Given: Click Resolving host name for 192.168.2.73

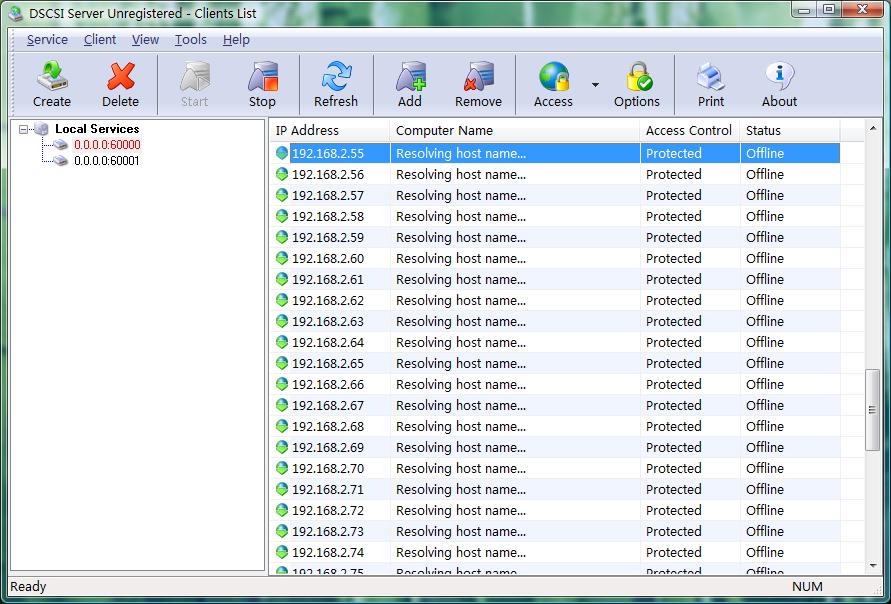Looking at the screenshot, I should point(461,531).
